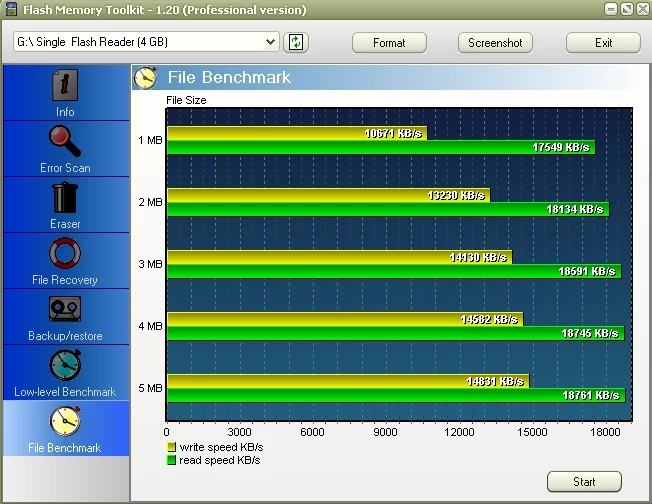This screenshot has width=652, height=504.
Task: Click the Exit button
Action: 603,43
